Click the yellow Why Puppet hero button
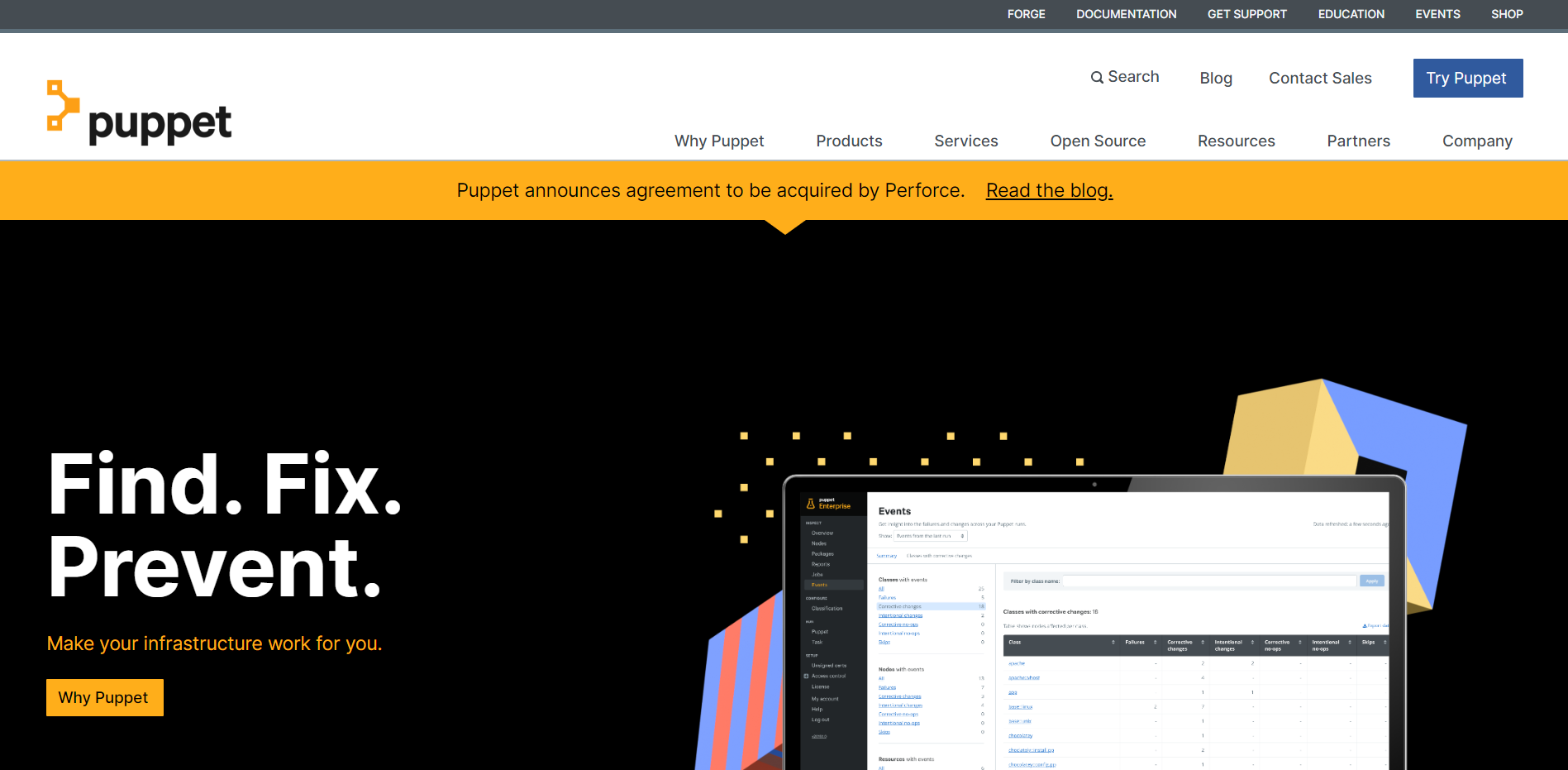Viewport: 1568px width, 770px height. point(104,697)
